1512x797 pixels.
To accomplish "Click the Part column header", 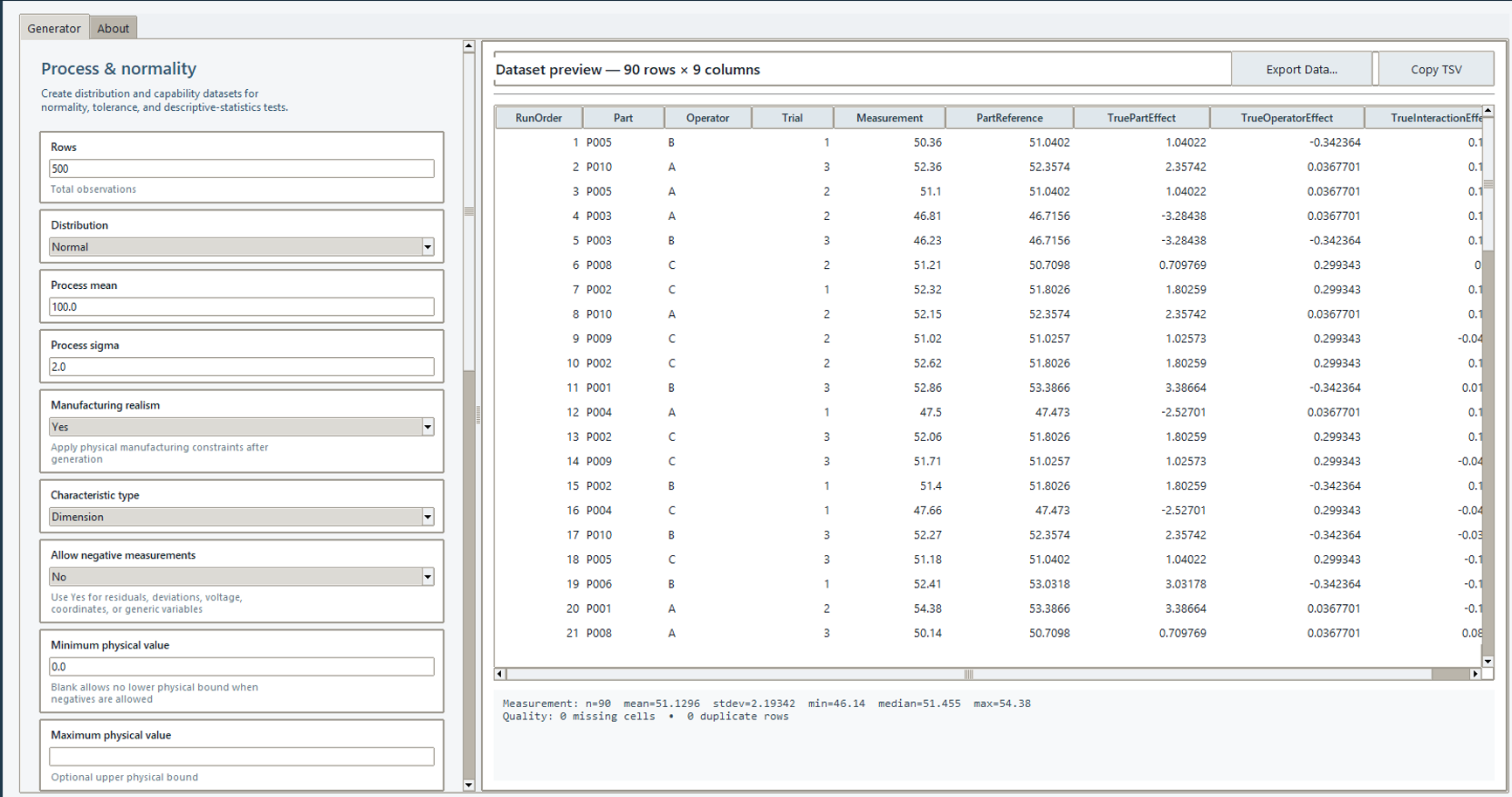I will (623, 118).
